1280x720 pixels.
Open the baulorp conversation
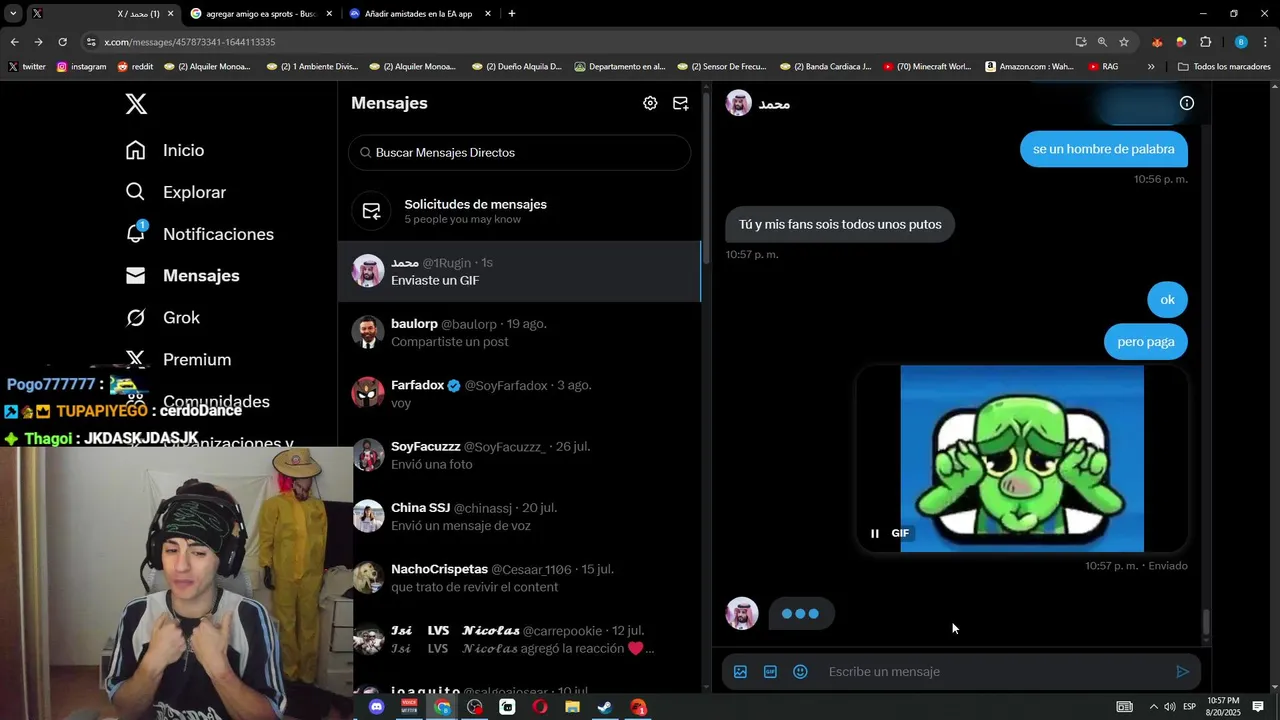pos(519,332)
